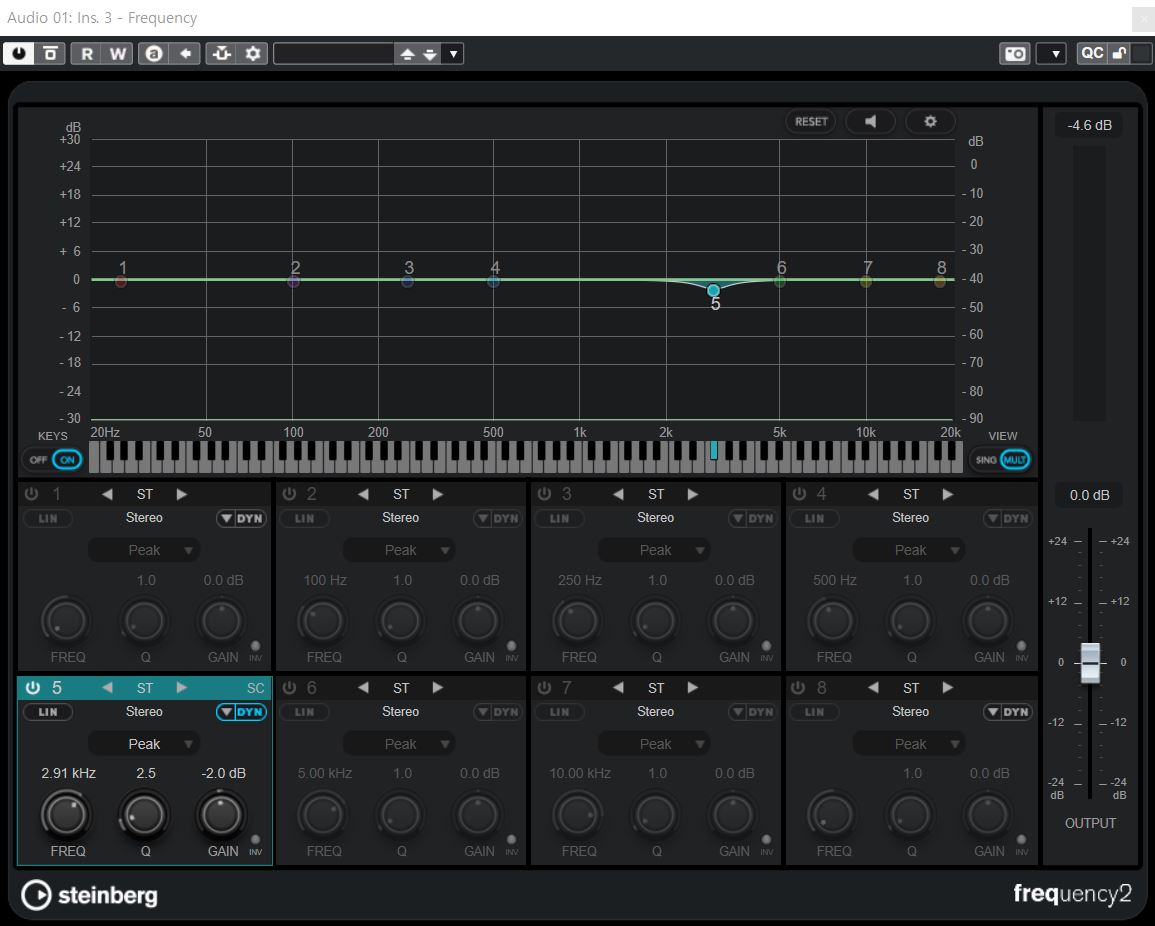Click band 4 left channel-mode arrow
The image size is (1155, 926).
(x=874, y=494)
